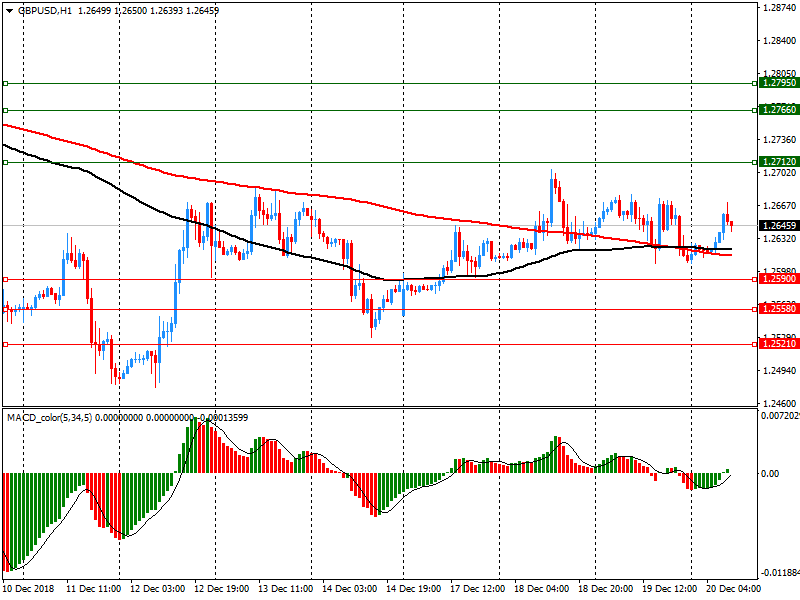Select the 1.27120 green level label
Image resolution: width=800 pixels, height=600 pixels.
778,162
